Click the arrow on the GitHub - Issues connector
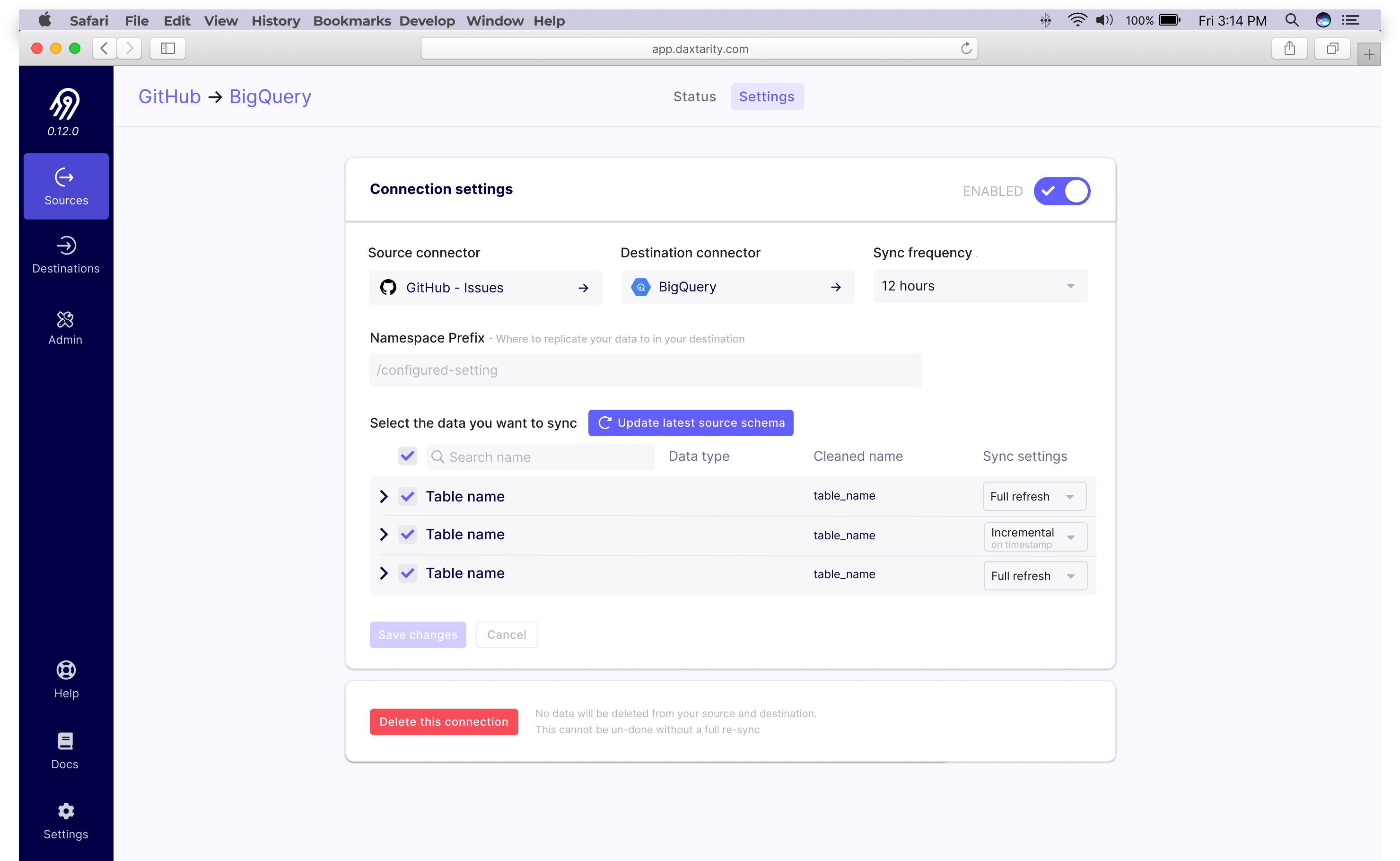Screen dimensions: 1400x861 pyautogui.click(x=584, y=288)
